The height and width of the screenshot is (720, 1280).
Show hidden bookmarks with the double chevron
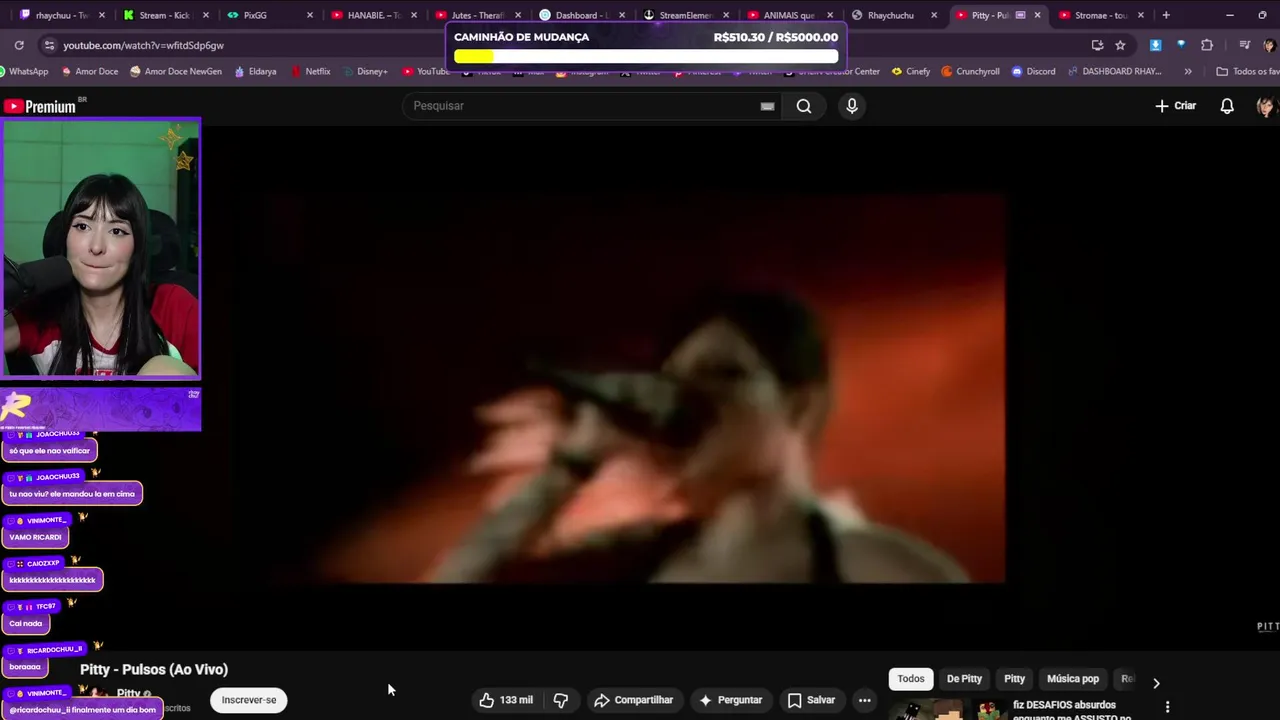click(1188, 71)
